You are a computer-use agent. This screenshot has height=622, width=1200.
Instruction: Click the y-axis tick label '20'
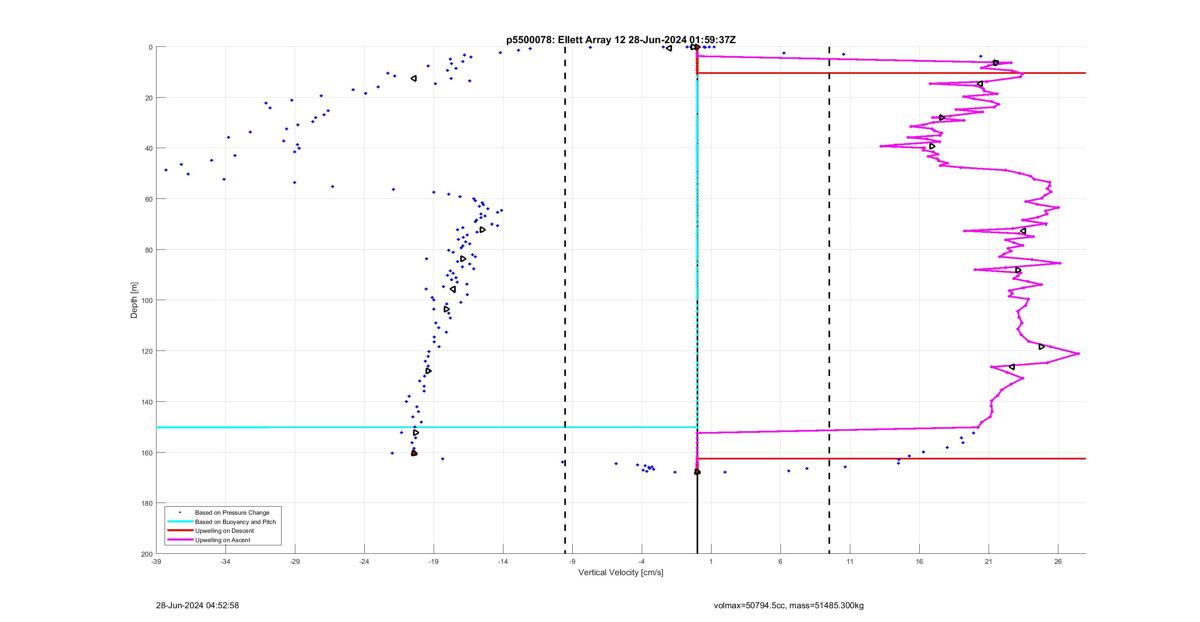(147, 98)
